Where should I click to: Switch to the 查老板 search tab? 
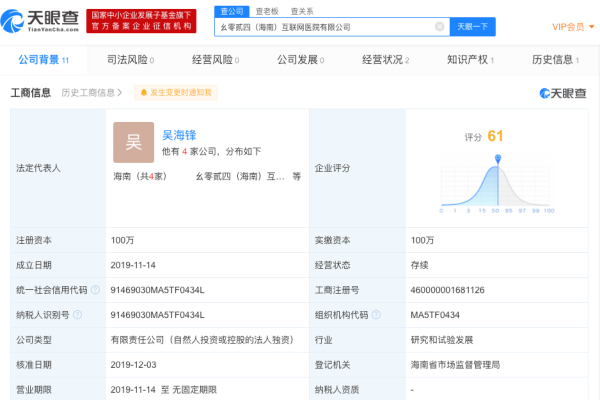point(267,11)
